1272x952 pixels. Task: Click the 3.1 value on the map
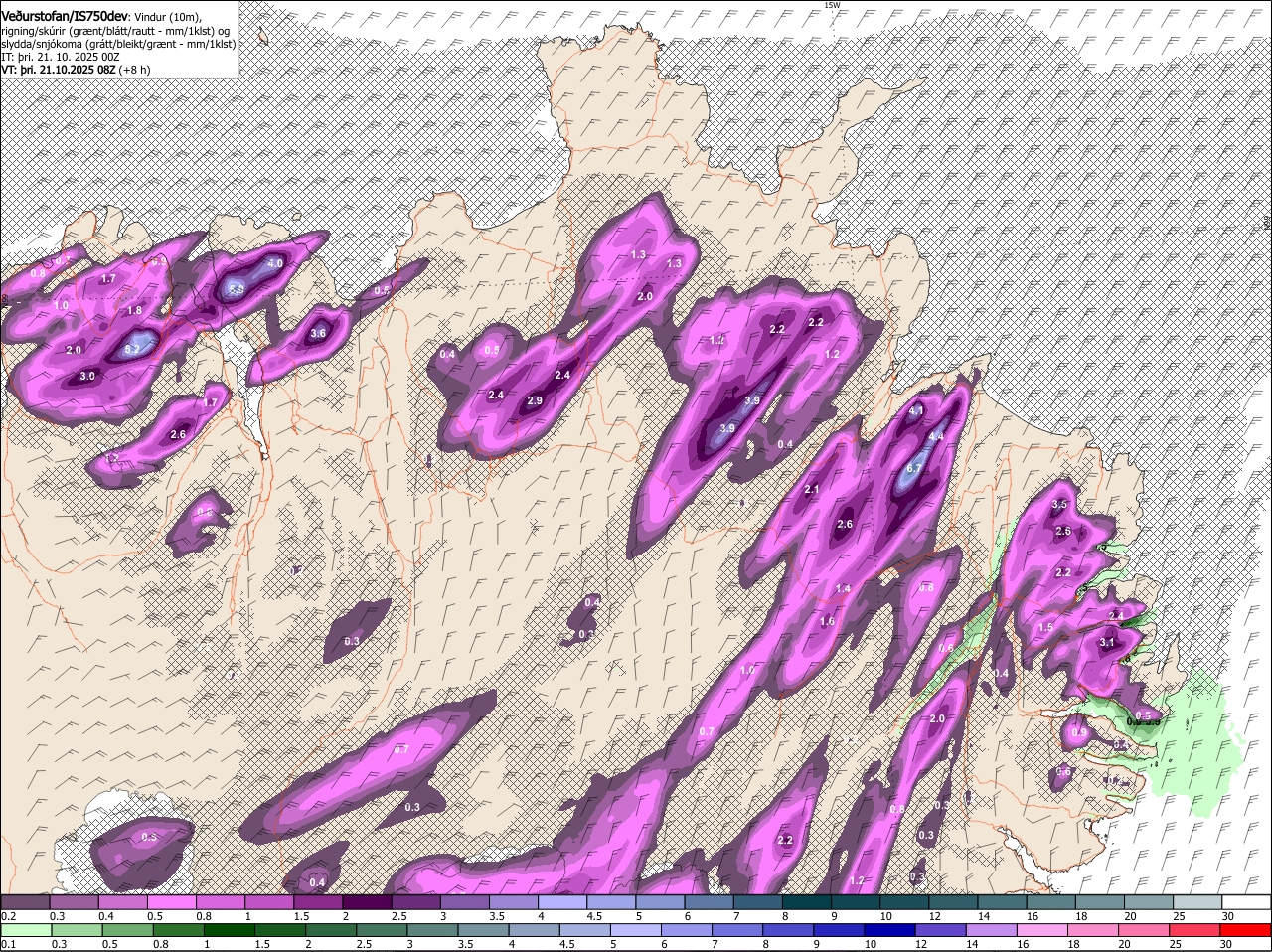(x=1108, y=643)
